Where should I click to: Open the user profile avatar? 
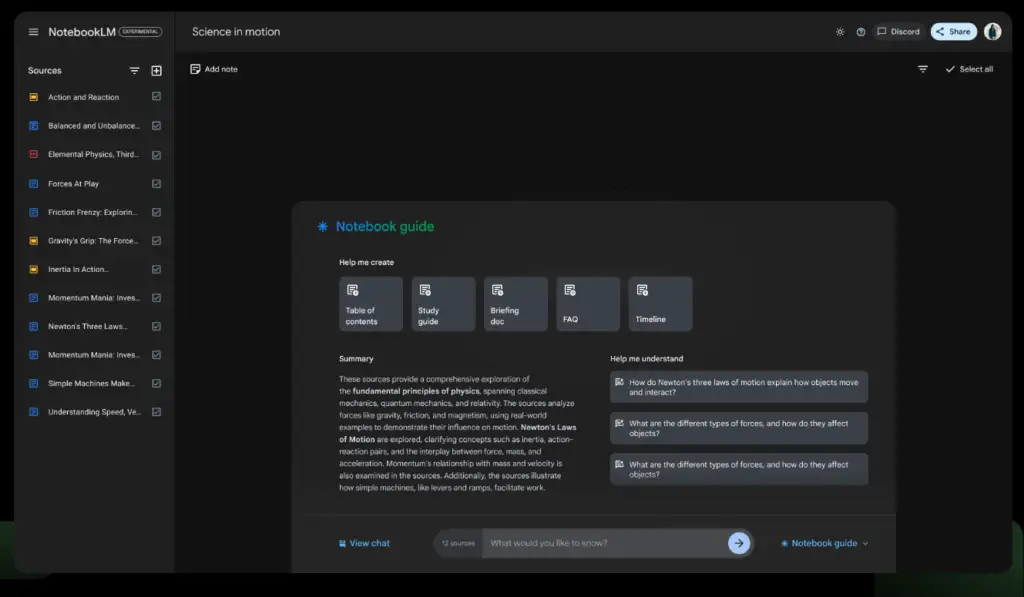992,32
